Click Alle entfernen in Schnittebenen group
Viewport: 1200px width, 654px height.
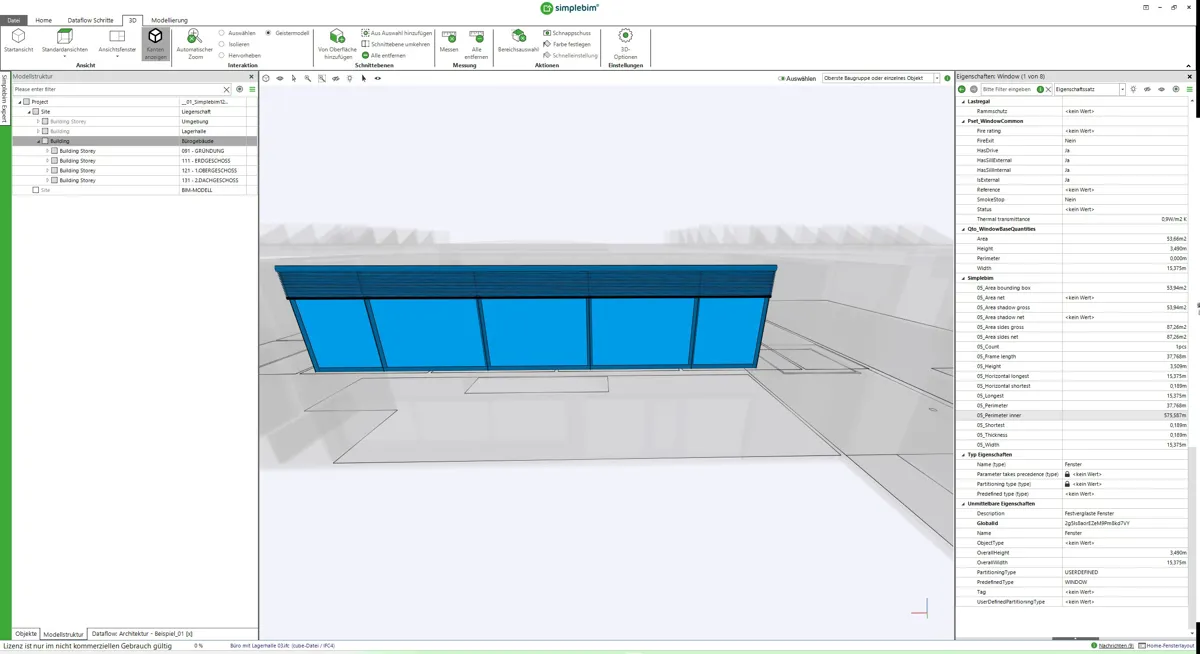tap(384, 56)
